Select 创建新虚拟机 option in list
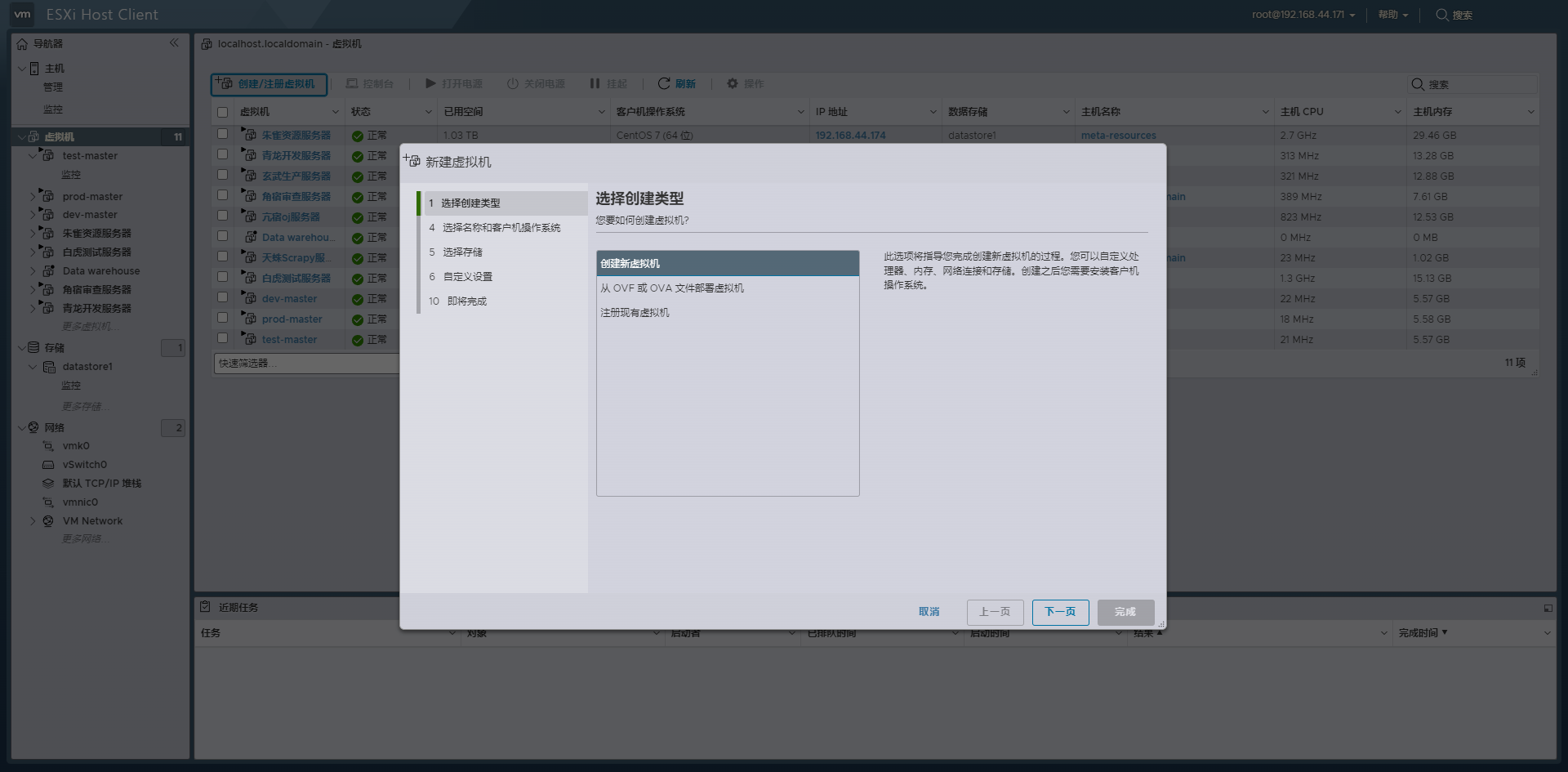The image size is (1568, 772). (728, 263)
